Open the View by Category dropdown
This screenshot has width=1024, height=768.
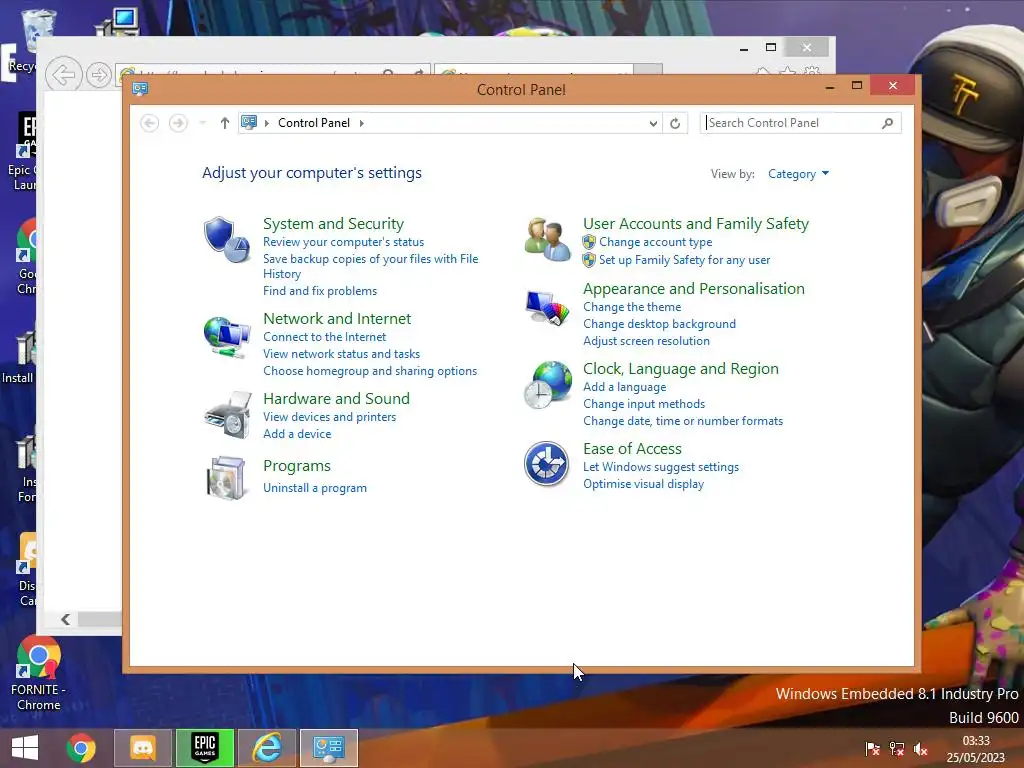(x=798, y=174)
